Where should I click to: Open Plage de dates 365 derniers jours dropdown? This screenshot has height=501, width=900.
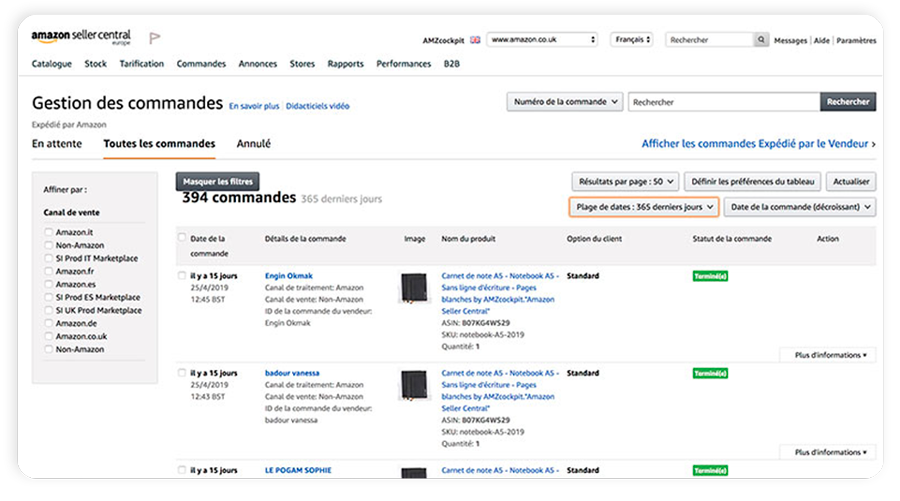coord(644,207)
